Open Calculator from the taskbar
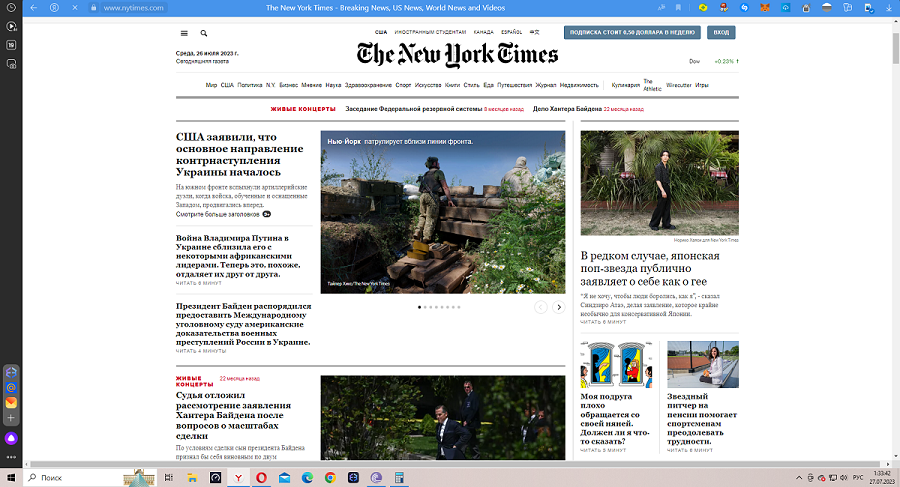900x487 pixels. point(399,477)
